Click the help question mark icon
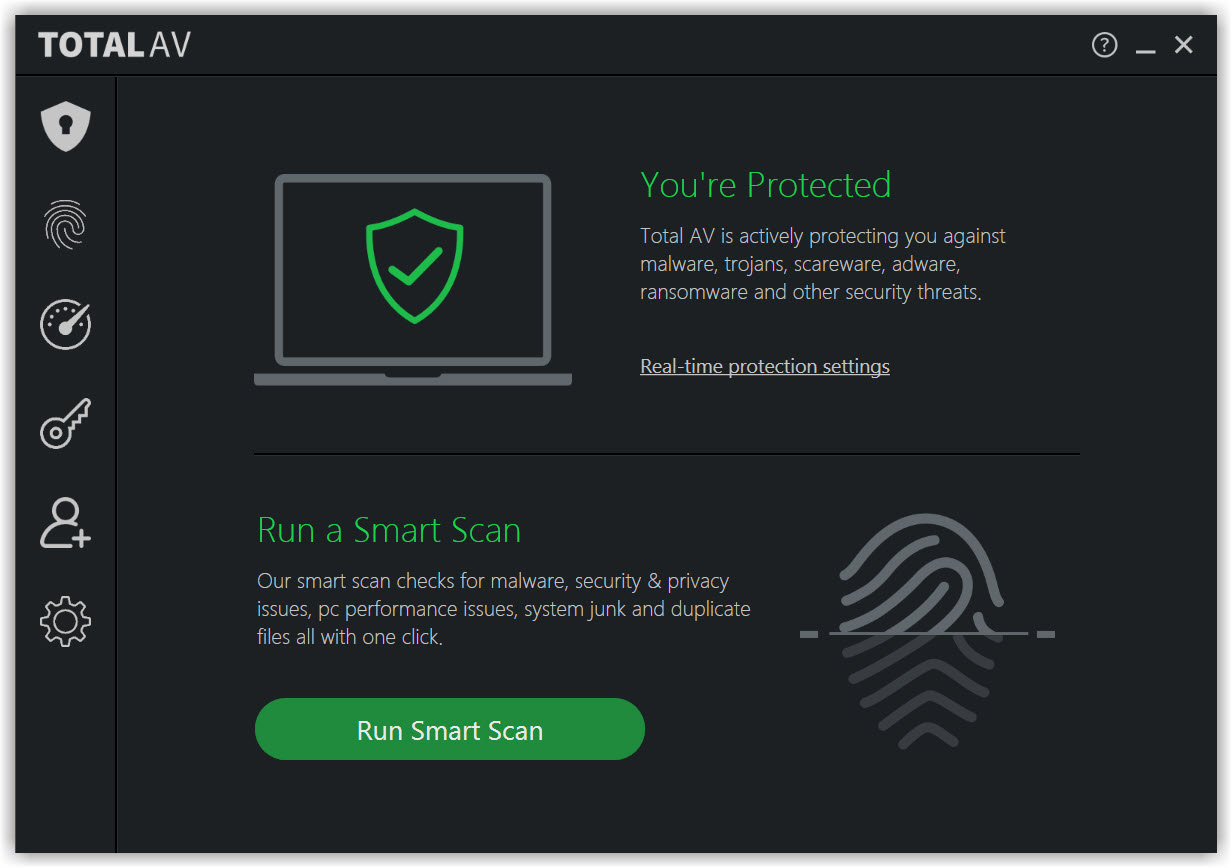The width and height of the screenshot is (1232, 868). coord(1104,45)
